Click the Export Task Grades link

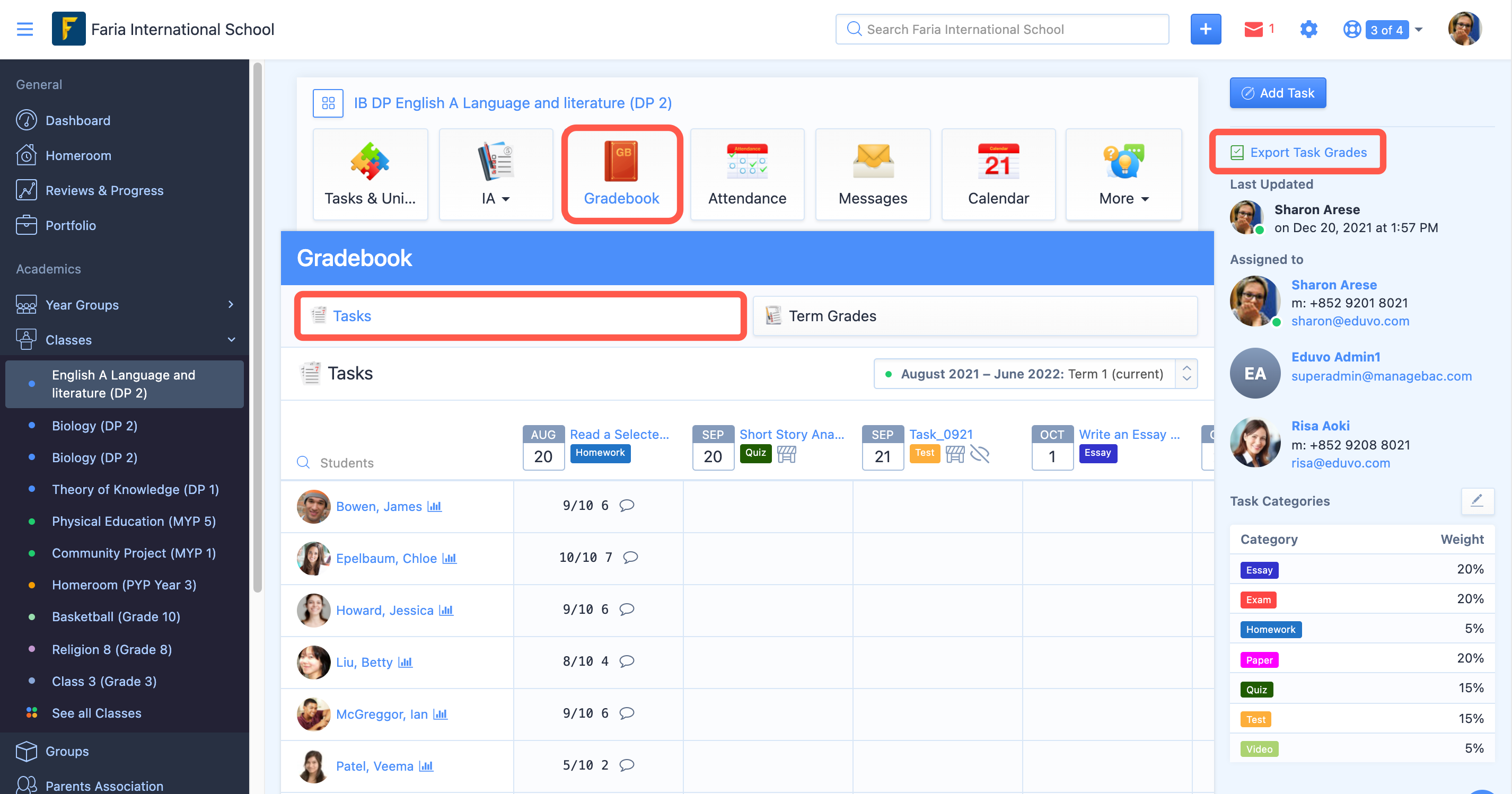click(x=1308, y=152)
